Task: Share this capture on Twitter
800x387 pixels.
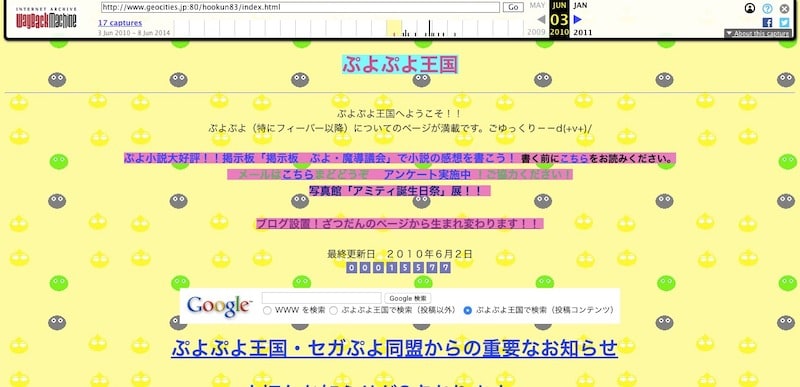Action: click(784, 22)
